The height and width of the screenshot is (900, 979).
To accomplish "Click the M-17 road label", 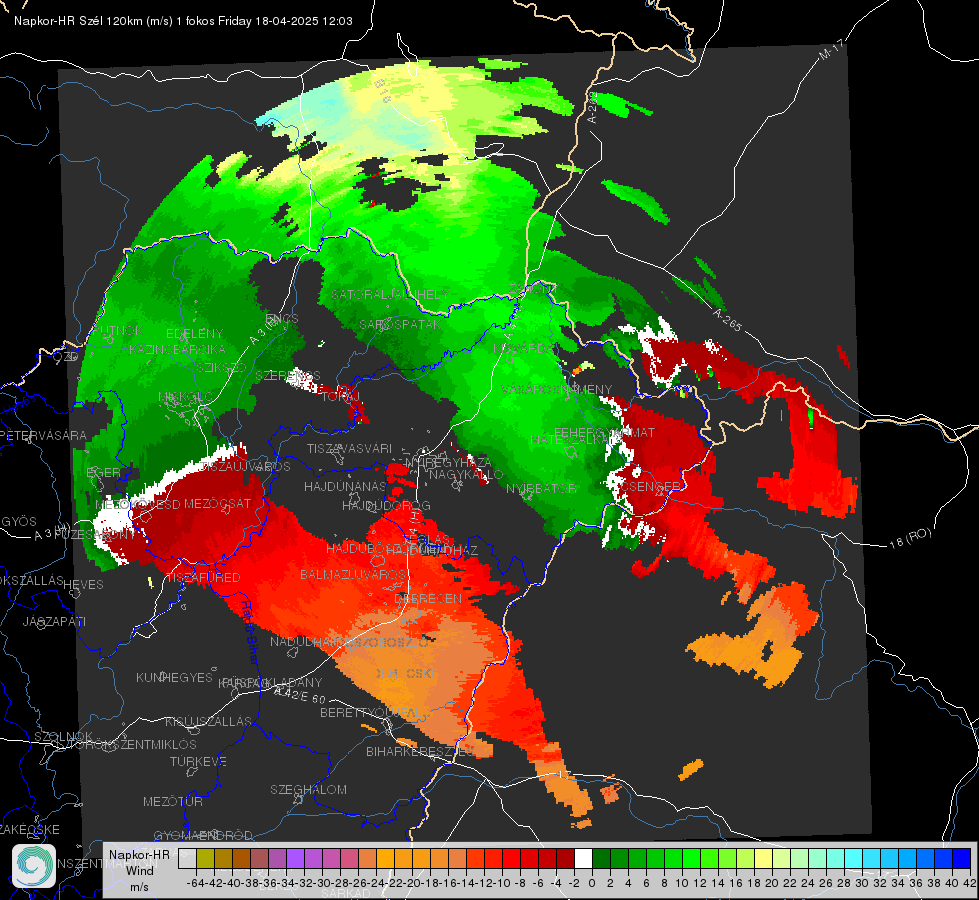I will coord(831,50).
